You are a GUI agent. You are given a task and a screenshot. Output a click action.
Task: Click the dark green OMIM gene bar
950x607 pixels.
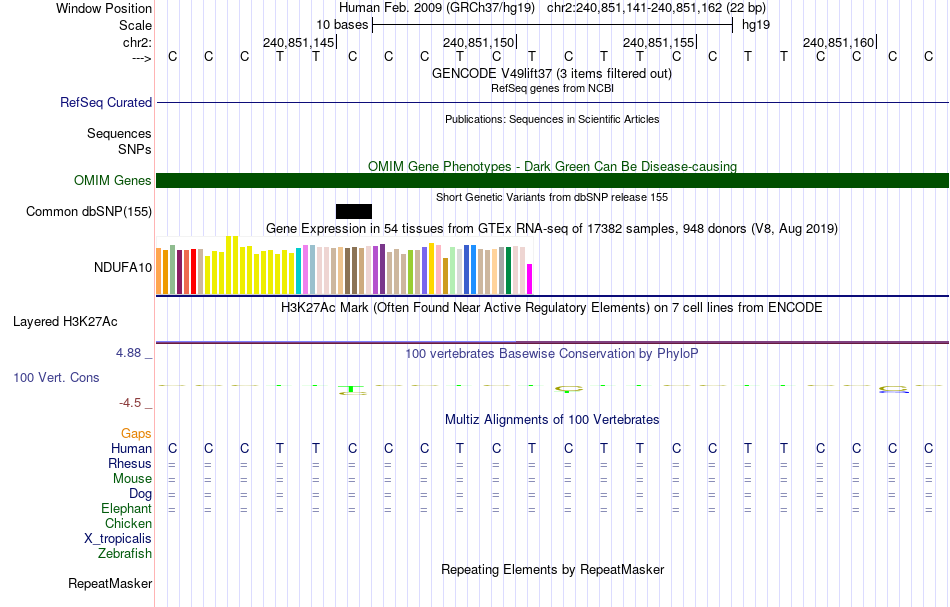[x=552, y=181]
